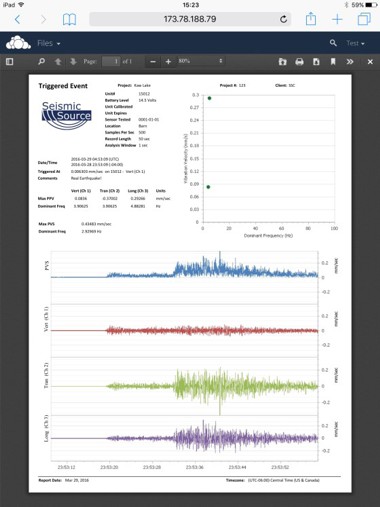
Task: Open the Test user menu
Action: 355,43
